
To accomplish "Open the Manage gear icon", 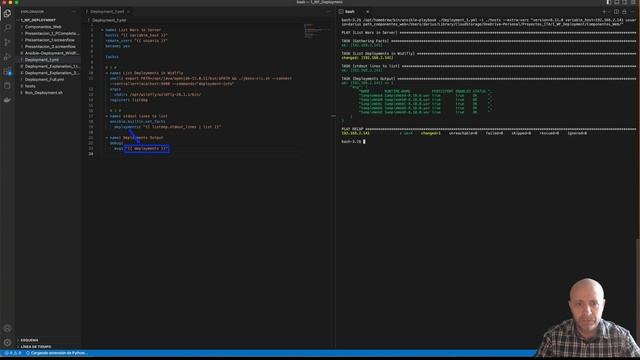I will coord(7,342).
